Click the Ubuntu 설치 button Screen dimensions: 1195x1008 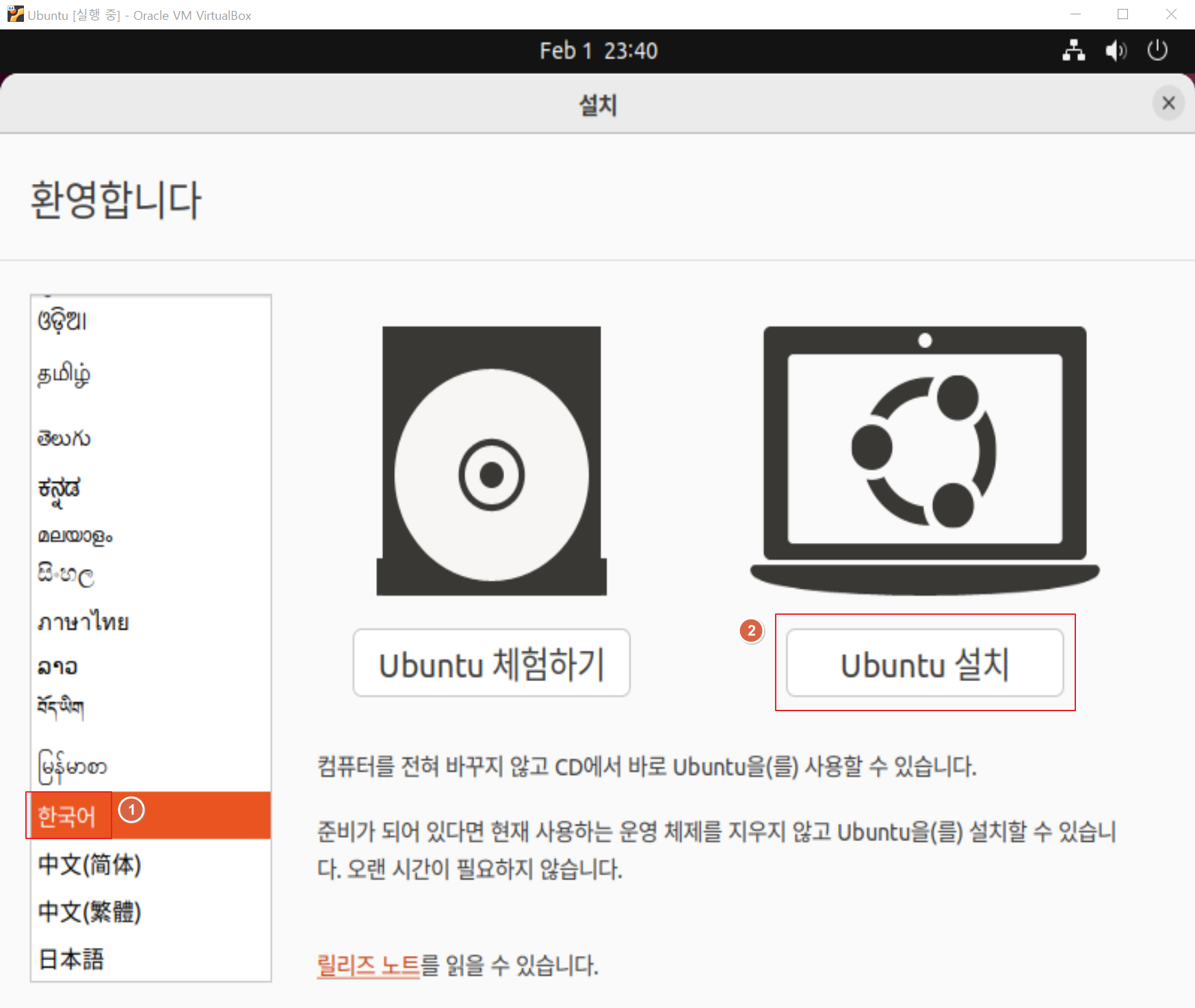(925, 663)
